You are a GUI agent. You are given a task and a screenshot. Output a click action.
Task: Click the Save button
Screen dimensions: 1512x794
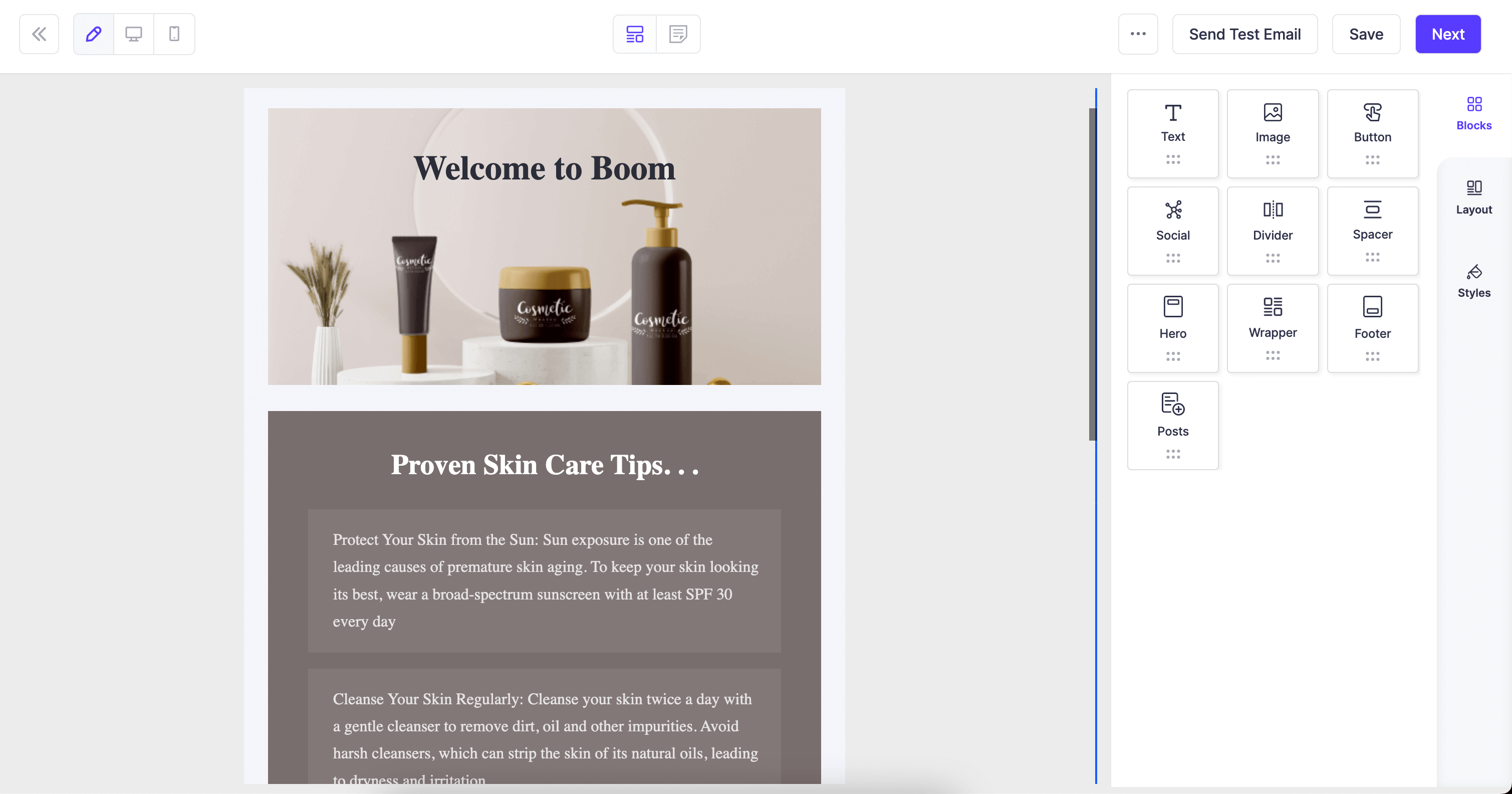1366,34
